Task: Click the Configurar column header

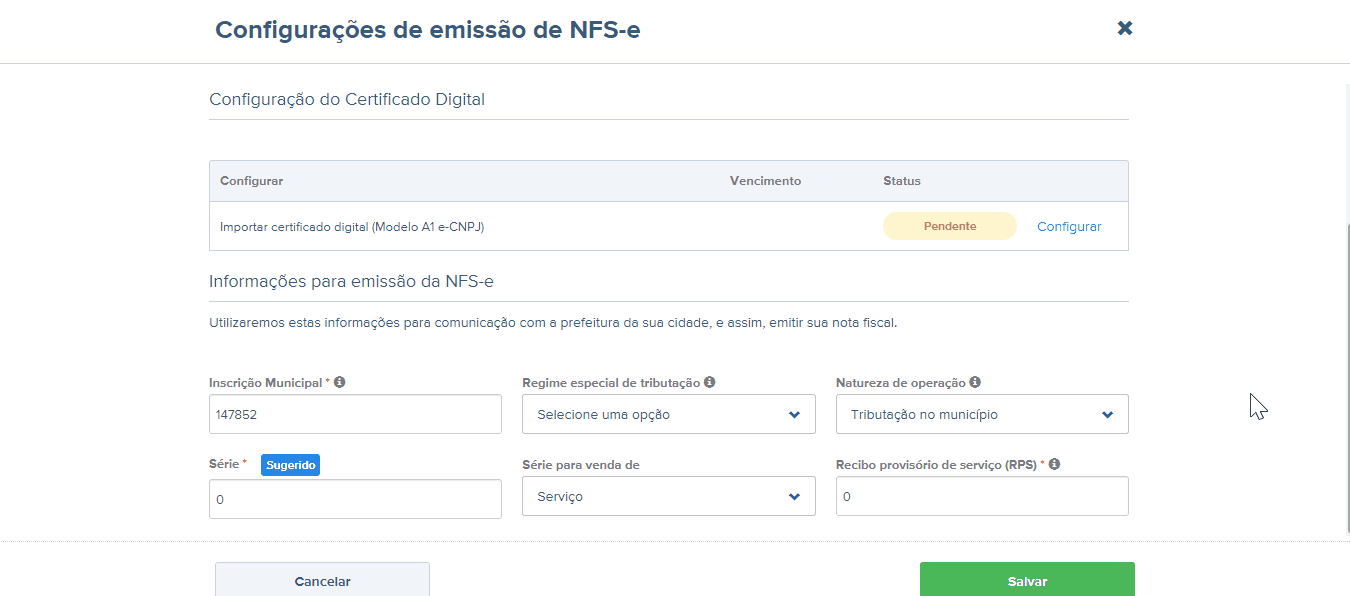Action: [251, 181]
